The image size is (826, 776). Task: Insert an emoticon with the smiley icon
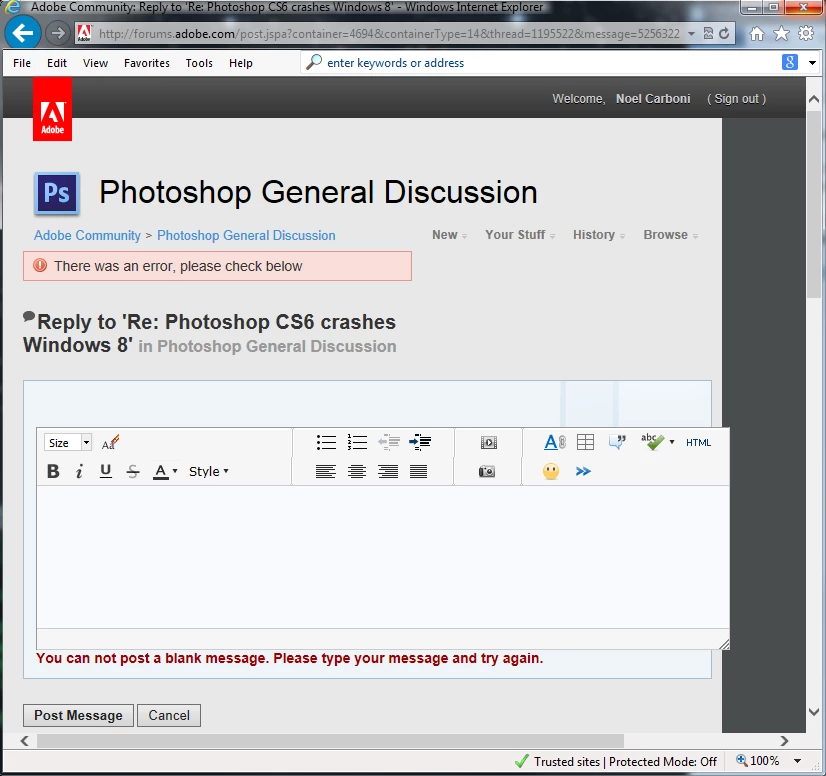point(551,471)
